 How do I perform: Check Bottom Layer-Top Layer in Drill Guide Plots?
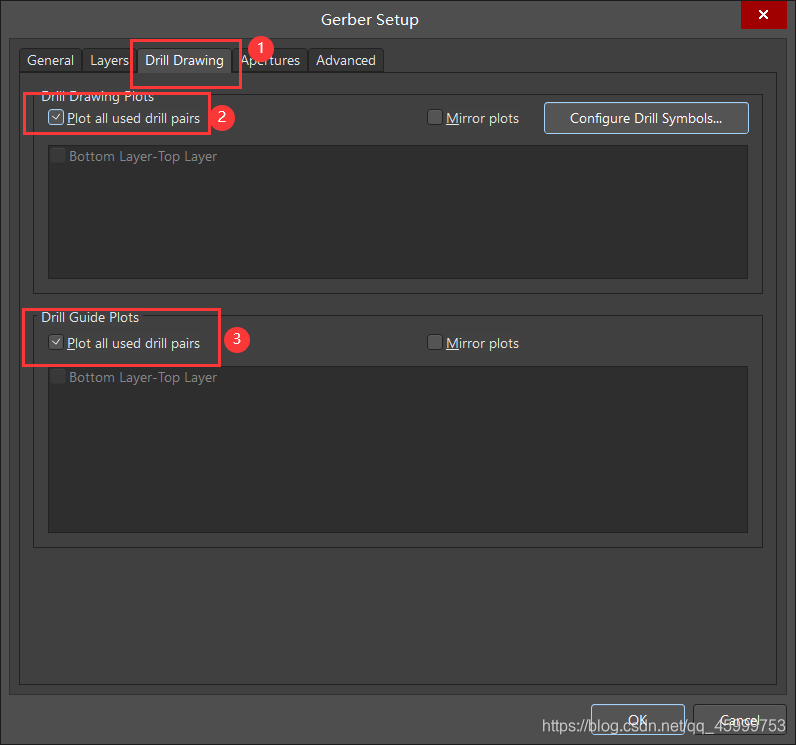point(58,377)
